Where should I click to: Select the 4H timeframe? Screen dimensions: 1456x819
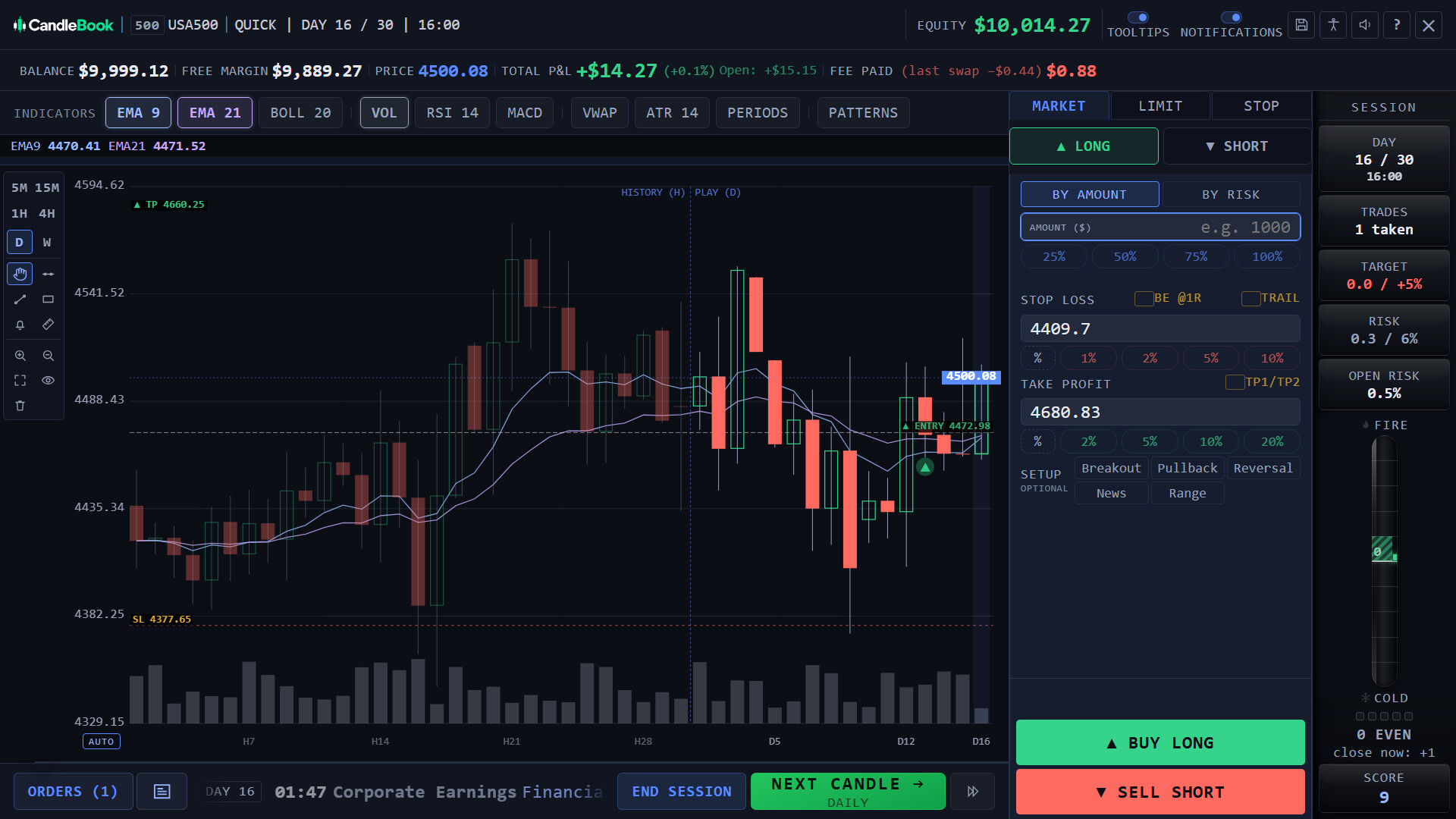[47, 214]
